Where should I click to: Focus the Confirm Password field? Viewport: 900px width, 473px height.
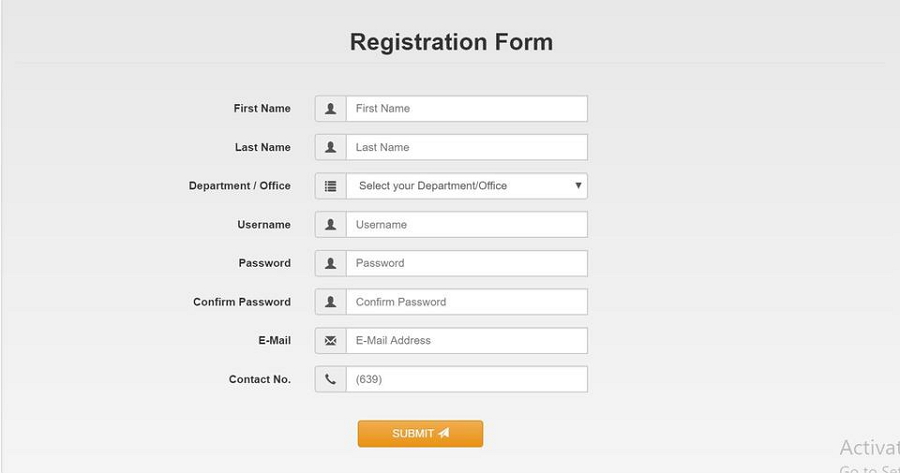click(x=466, y=302)
